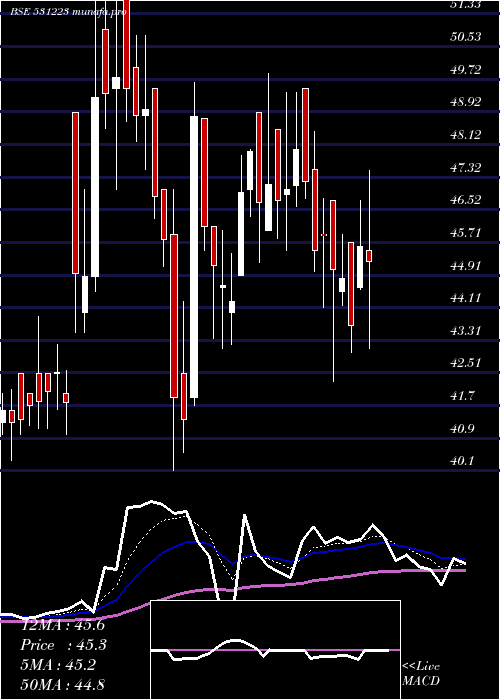Click the <<Live MACD label
This screenshot has height=700, width=500.
[421, 674]
